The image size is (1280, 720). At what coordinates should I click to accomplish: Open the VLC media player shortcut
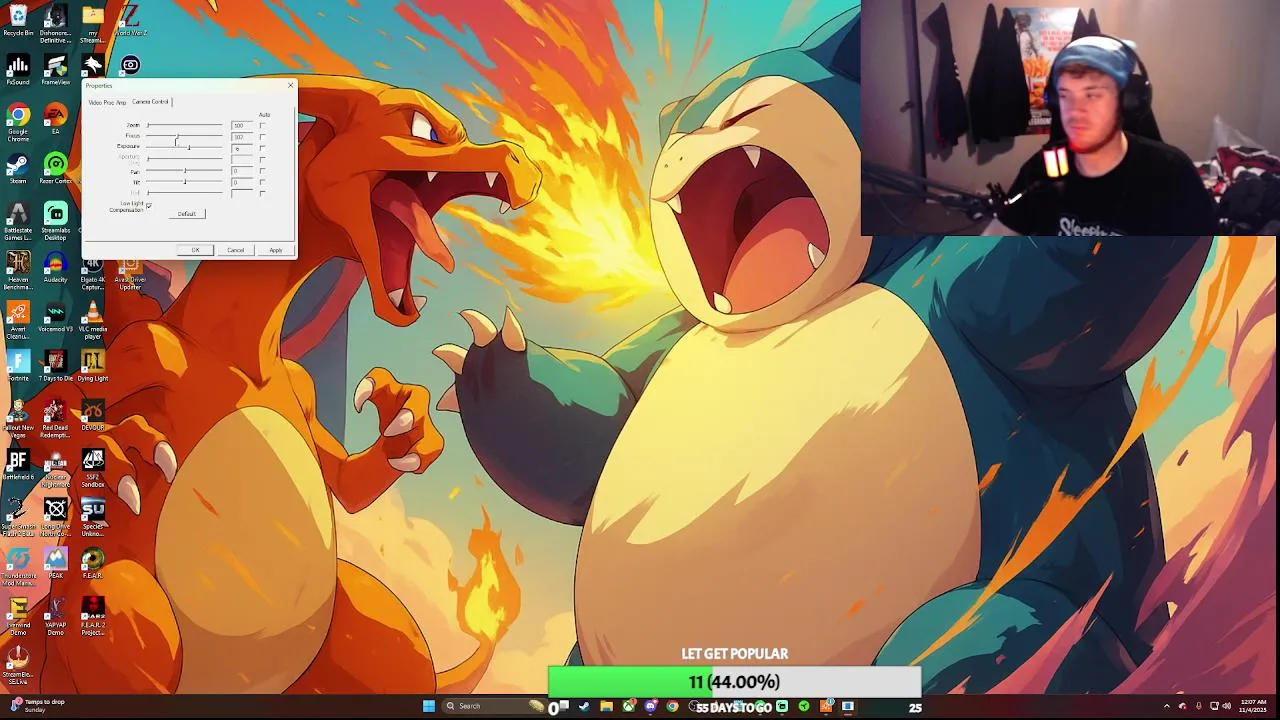pos(93,320)
